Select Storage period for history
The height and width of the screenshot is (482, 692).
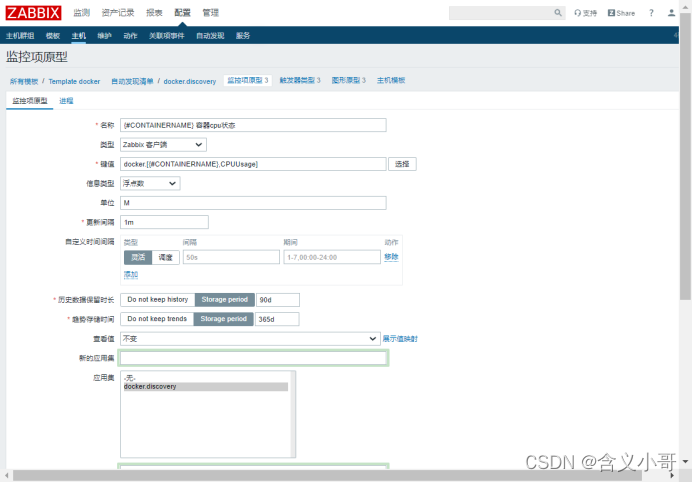point(225,299)
